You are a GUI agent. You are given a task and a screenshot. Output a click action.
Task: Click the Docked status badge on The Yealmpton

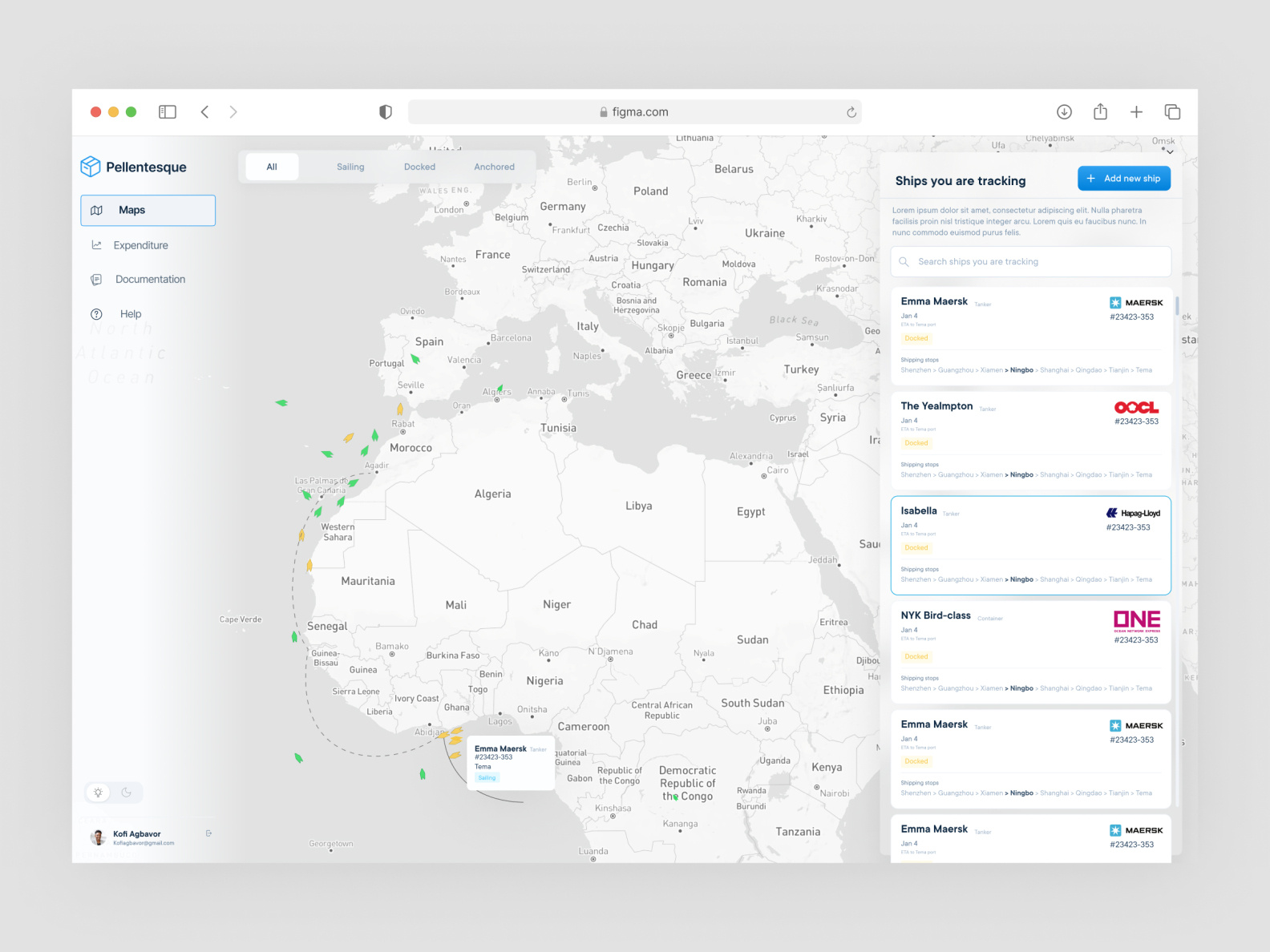pyautogui.click(x=916, y=443)
